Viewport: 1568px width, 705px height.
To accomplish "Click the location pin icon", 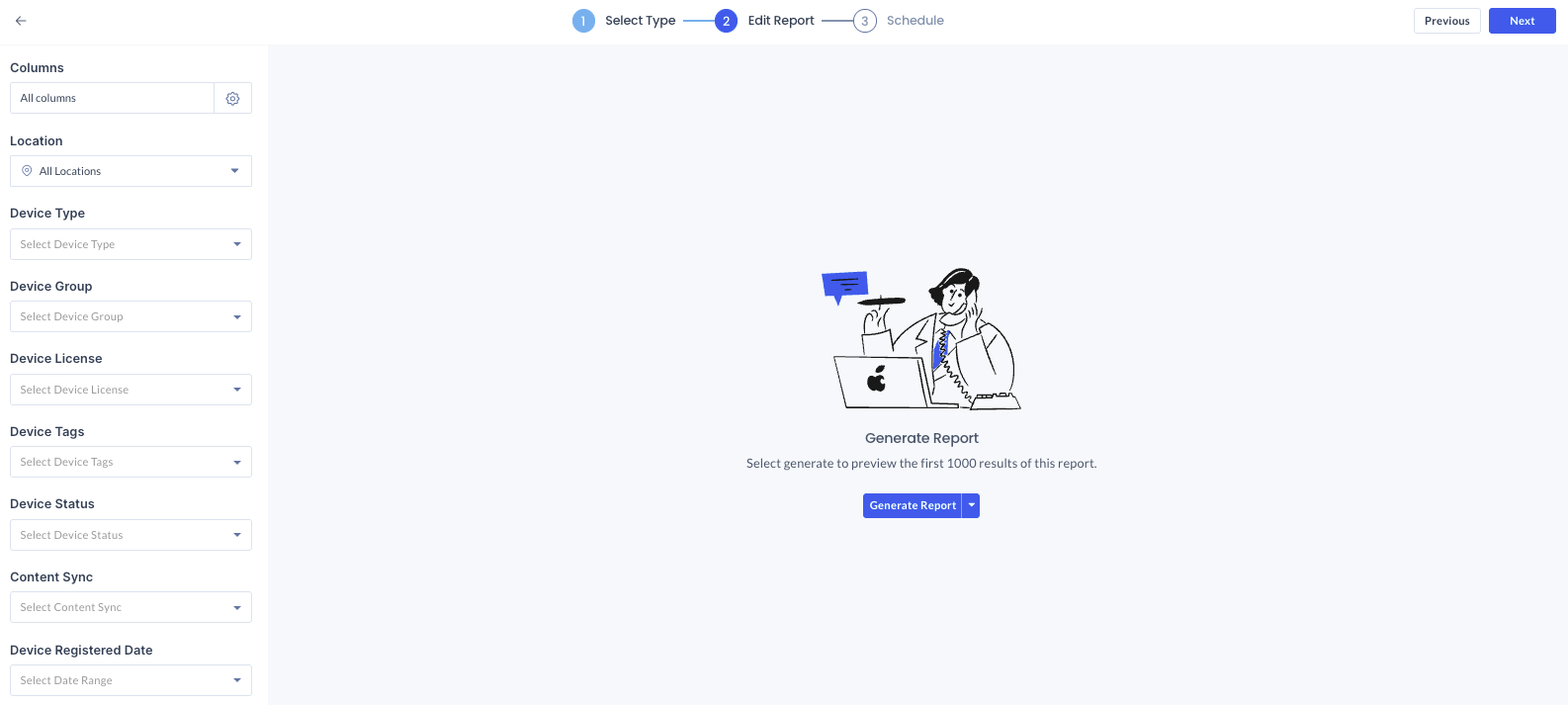I will (27, 171).
